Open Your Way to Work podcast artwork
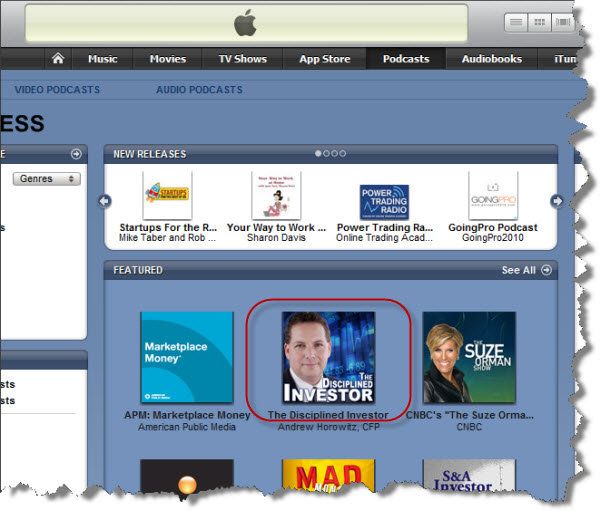 coord(276,195)
